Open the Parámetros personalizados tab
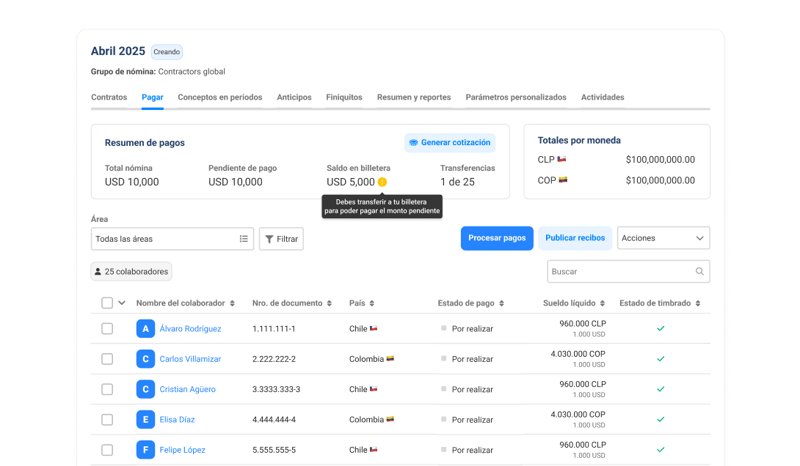 coord(516,97)
